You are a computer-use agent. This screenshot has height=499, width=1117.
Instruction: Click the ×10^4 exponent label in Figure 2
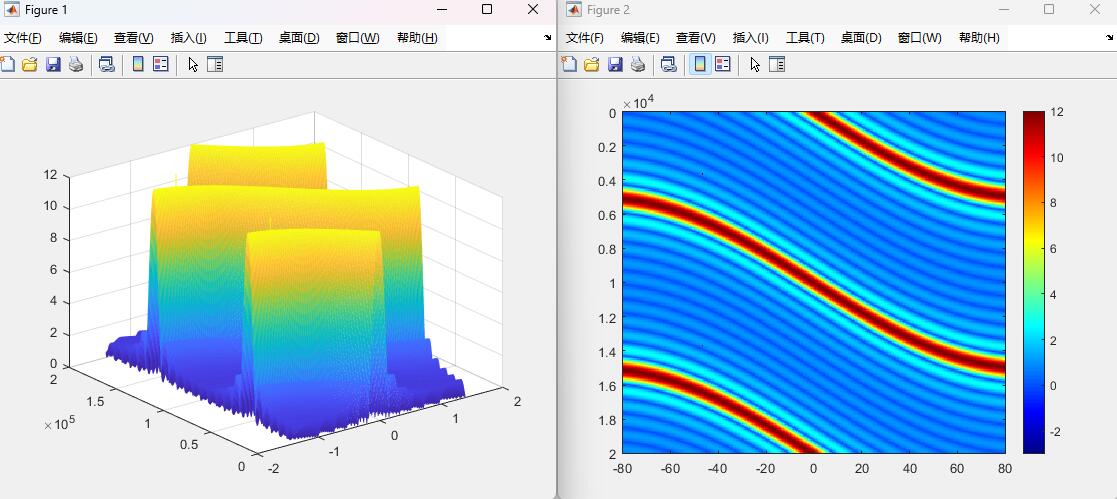[x=638, y=103]
